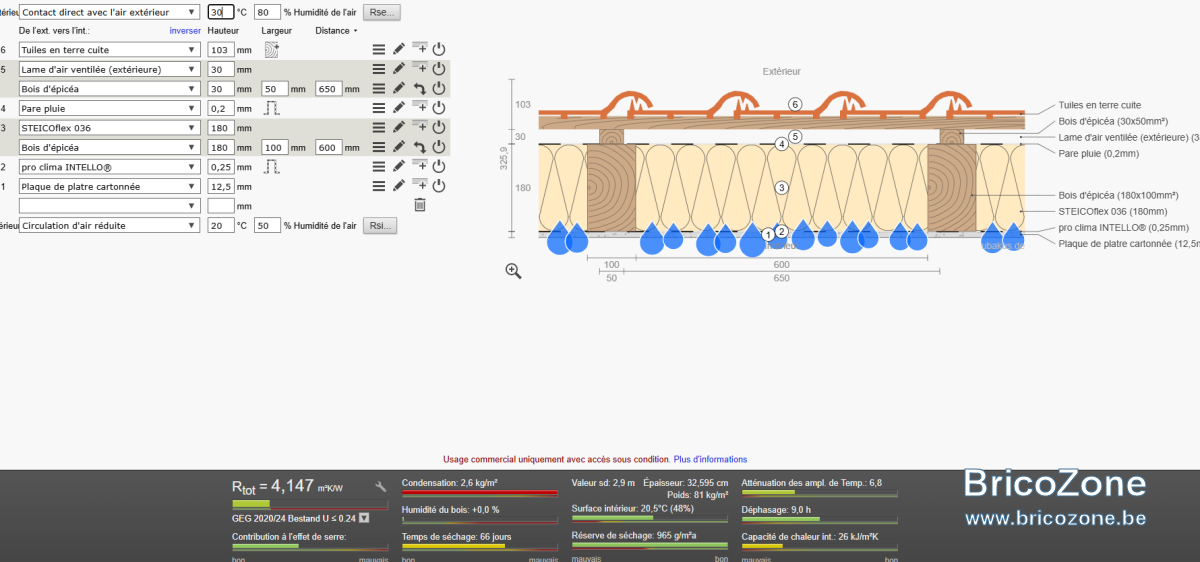Swap orientation of the 50 mm Bois d'épicéa row
This screenshot has width=1200, height=562.
[x=419, y=88]
